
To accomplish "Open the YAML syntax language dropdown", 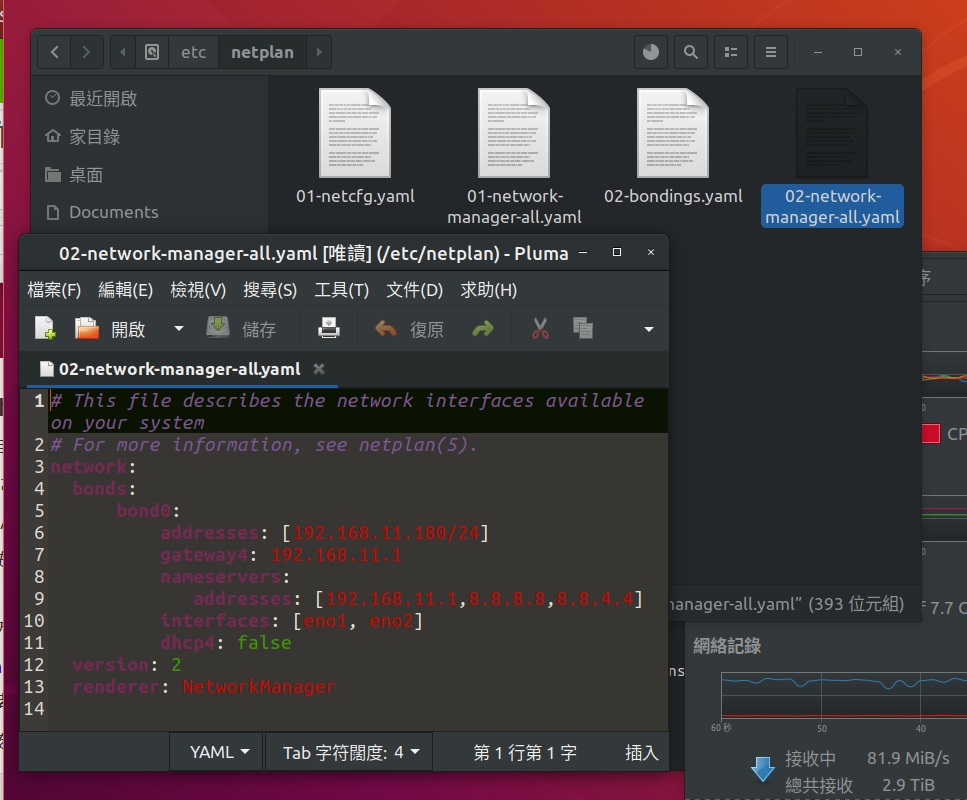I will 219,752.
